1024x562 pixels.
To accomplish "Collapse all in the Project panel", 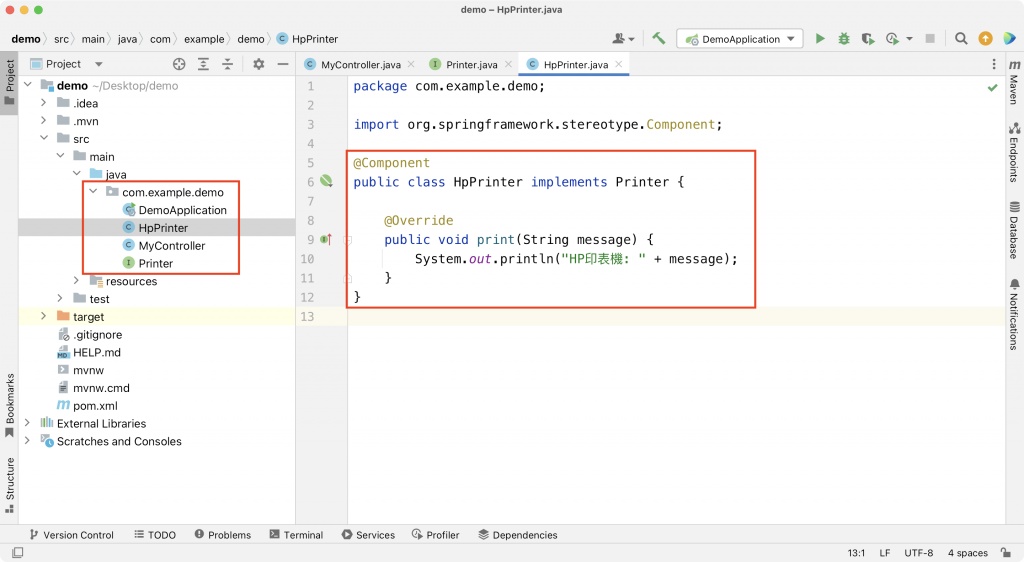I will [227, 64].
